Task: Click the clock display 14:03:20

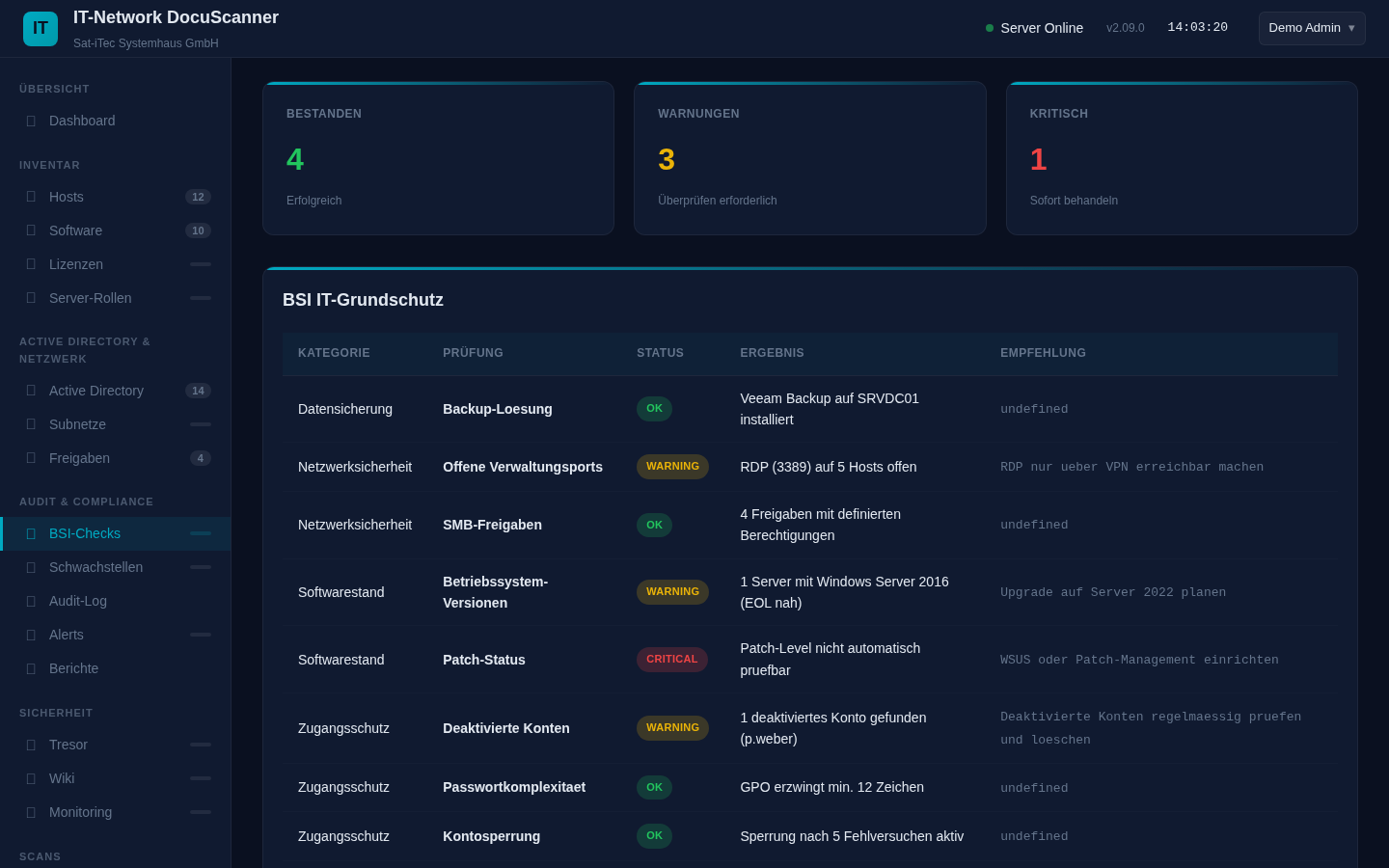Action: 1197,27
